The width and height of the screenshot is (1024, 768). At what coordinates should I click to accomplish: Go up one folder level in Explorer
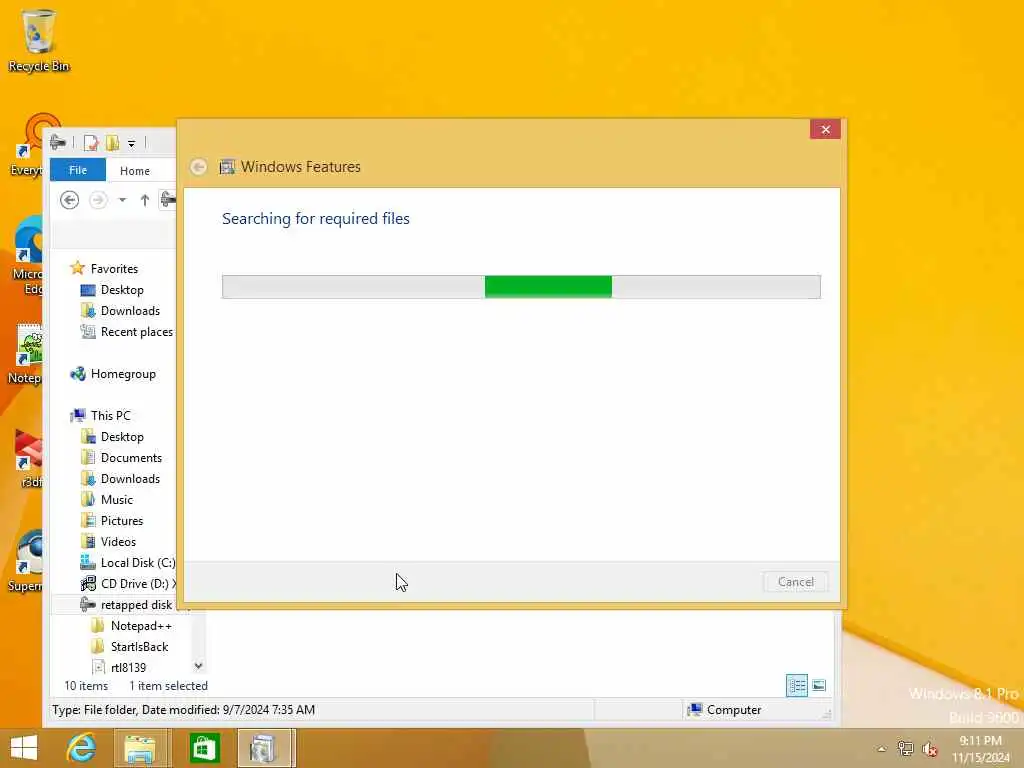tap(144, 200)
